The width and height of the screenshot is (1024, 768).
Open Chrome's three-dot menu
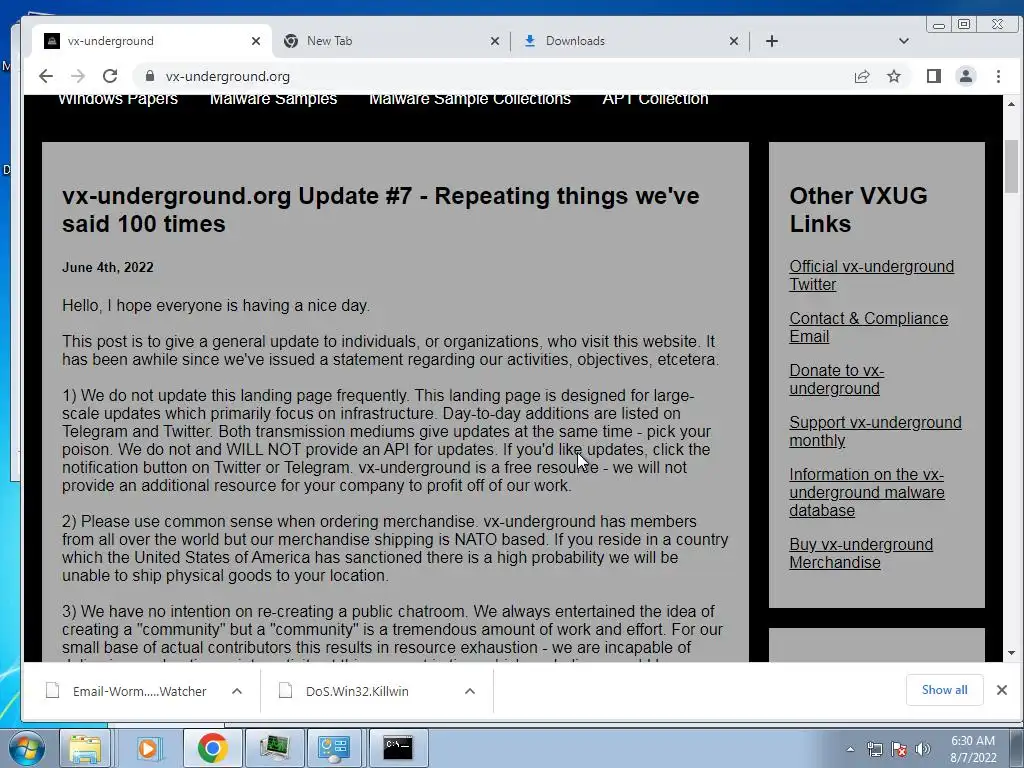tap(998, 76)
